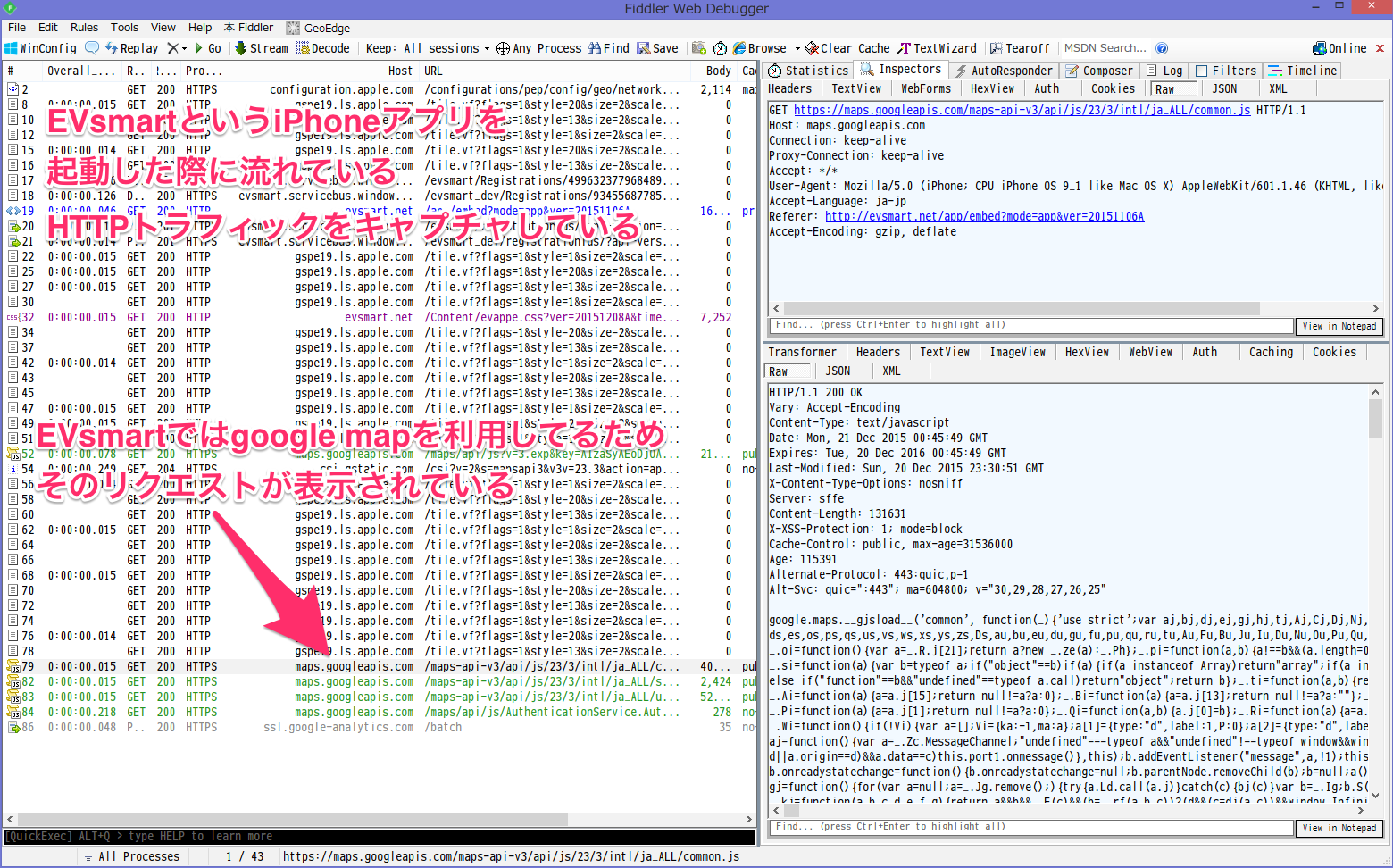Image resolution: width=1393 pixels, height=868 pixels.
Task: Switch to the Timeline tab
Action: pos(1301,71)
